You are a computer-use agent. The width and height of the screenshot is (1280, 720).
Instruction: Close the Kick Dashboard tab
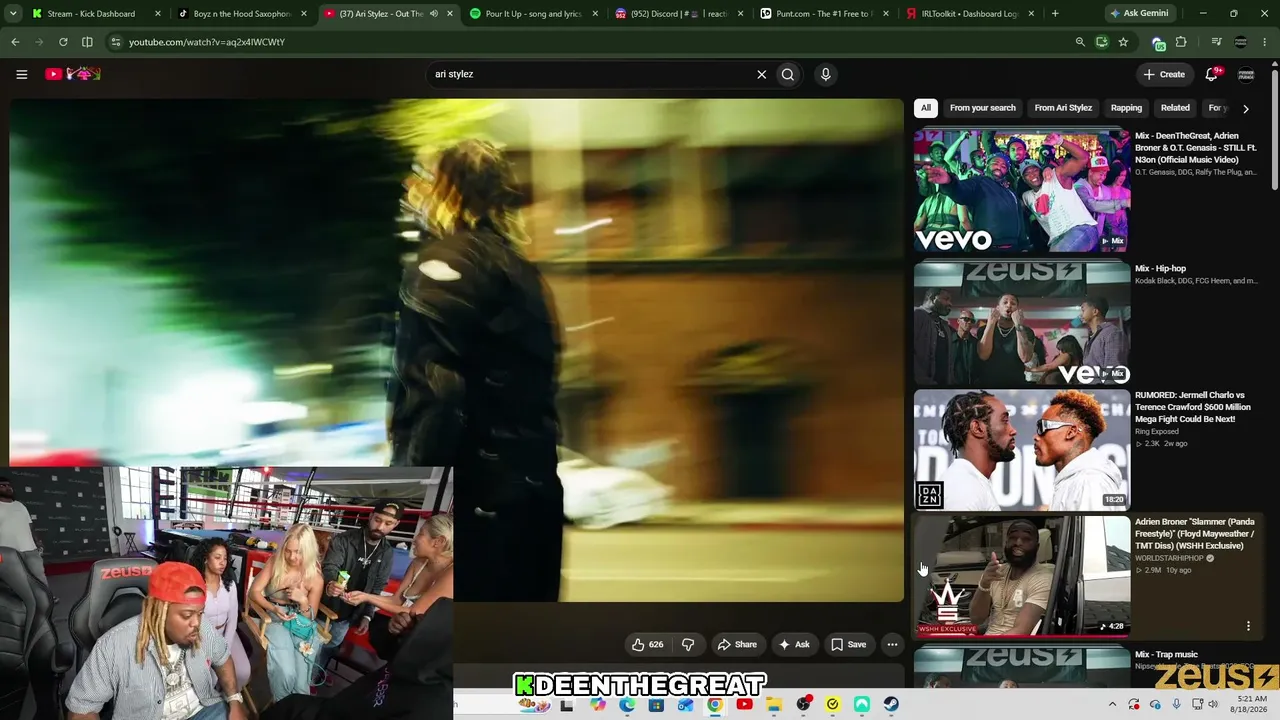point(157,14)
